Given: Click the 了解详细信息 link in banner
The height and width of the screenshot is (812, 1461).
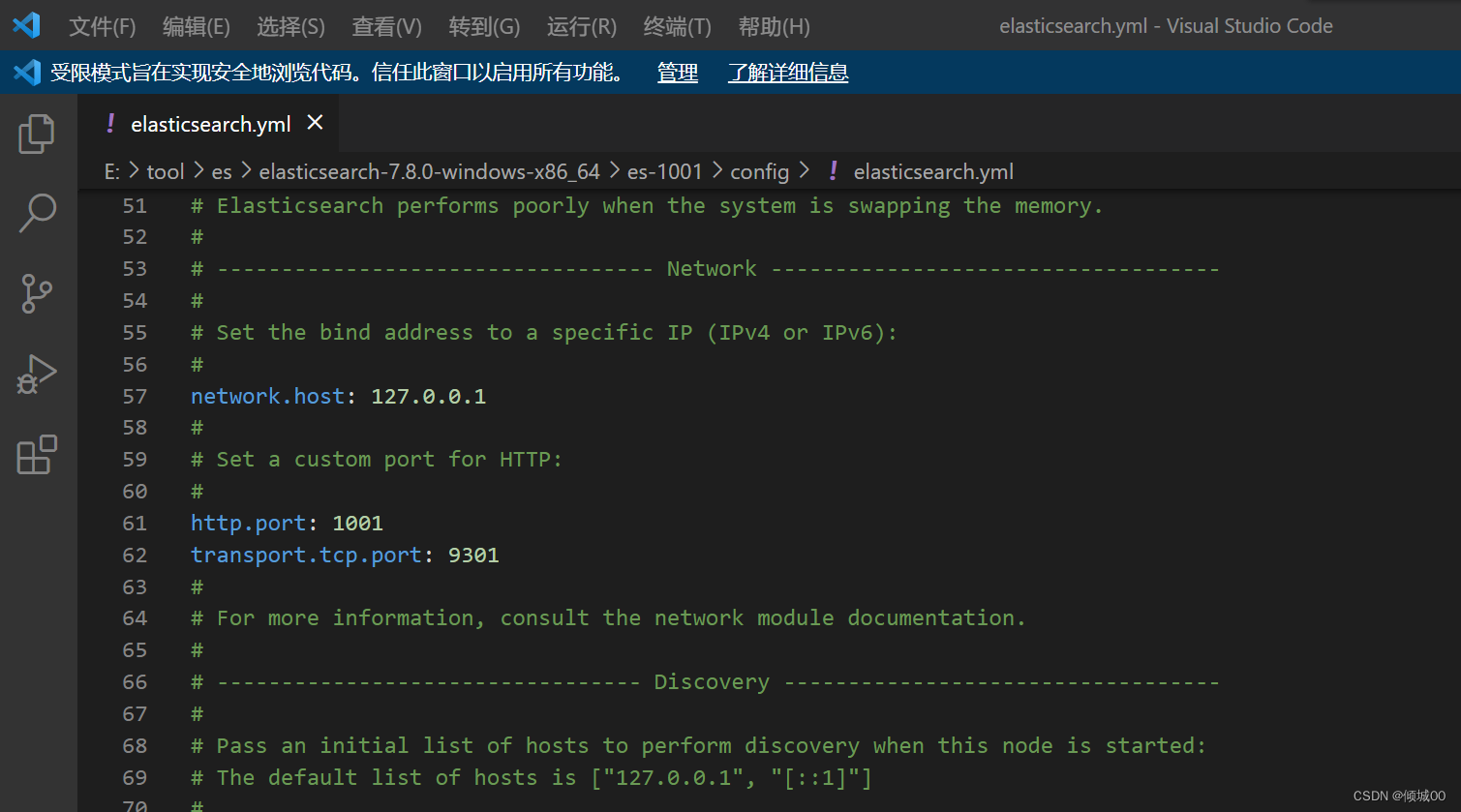Looking at the screenshot, I should tap(788, 73).
